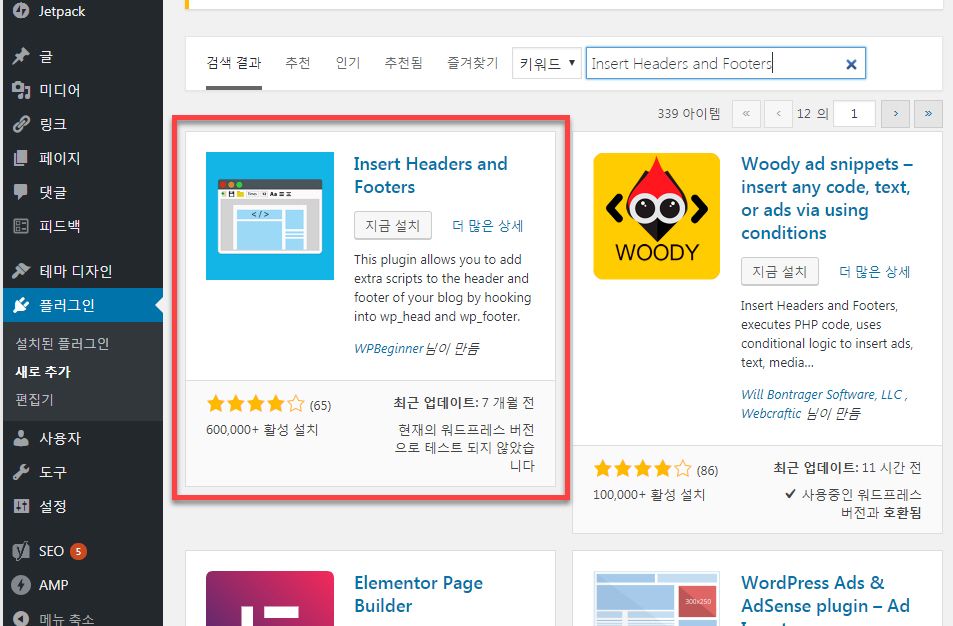953x626 pixels.
Task: Click the SEO notification badge showing 5
Action: [78, 551]
